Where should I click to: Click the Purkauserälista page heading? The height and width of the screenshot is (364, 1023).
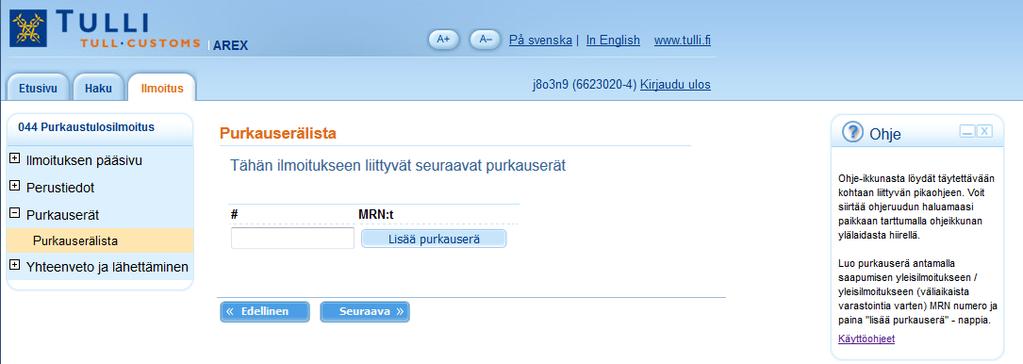click(278, 134)
